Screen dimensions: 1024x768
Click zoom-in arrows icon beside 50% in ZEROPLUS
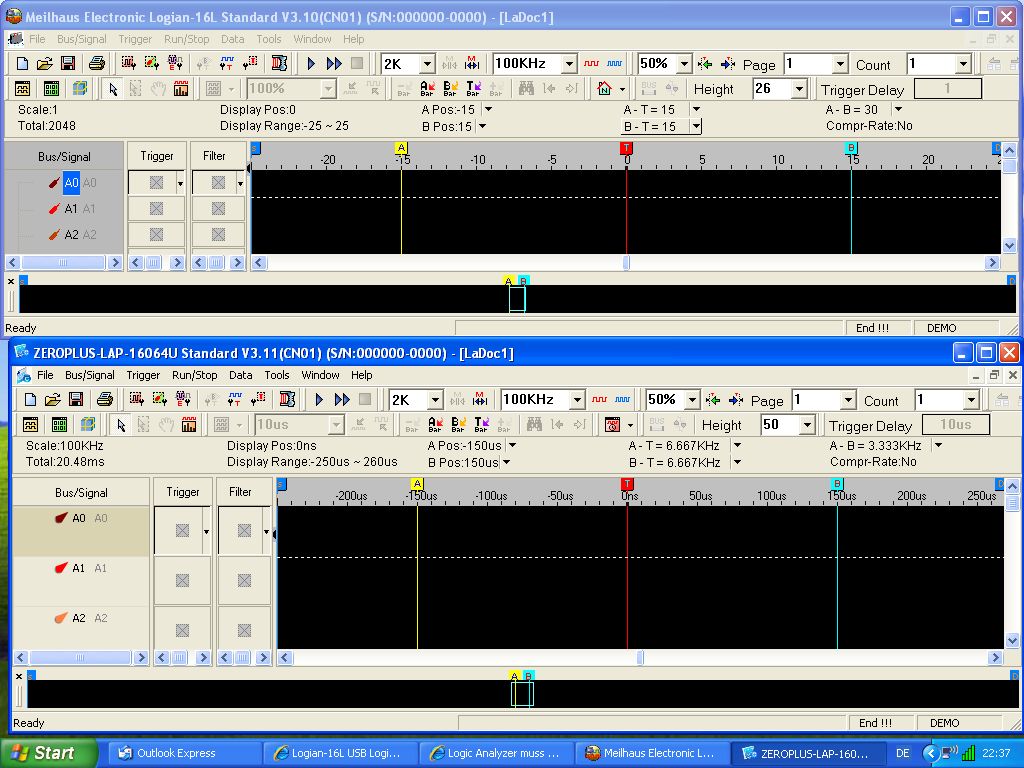[713, 400]
